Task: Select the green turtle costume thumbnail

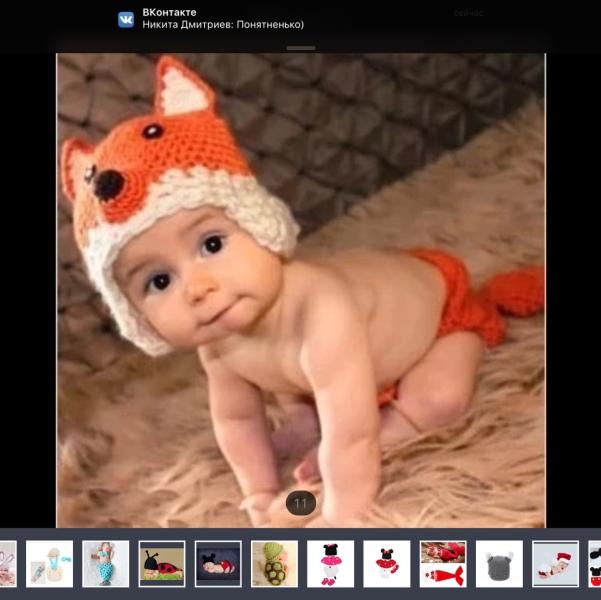Action: pos(274,564)
